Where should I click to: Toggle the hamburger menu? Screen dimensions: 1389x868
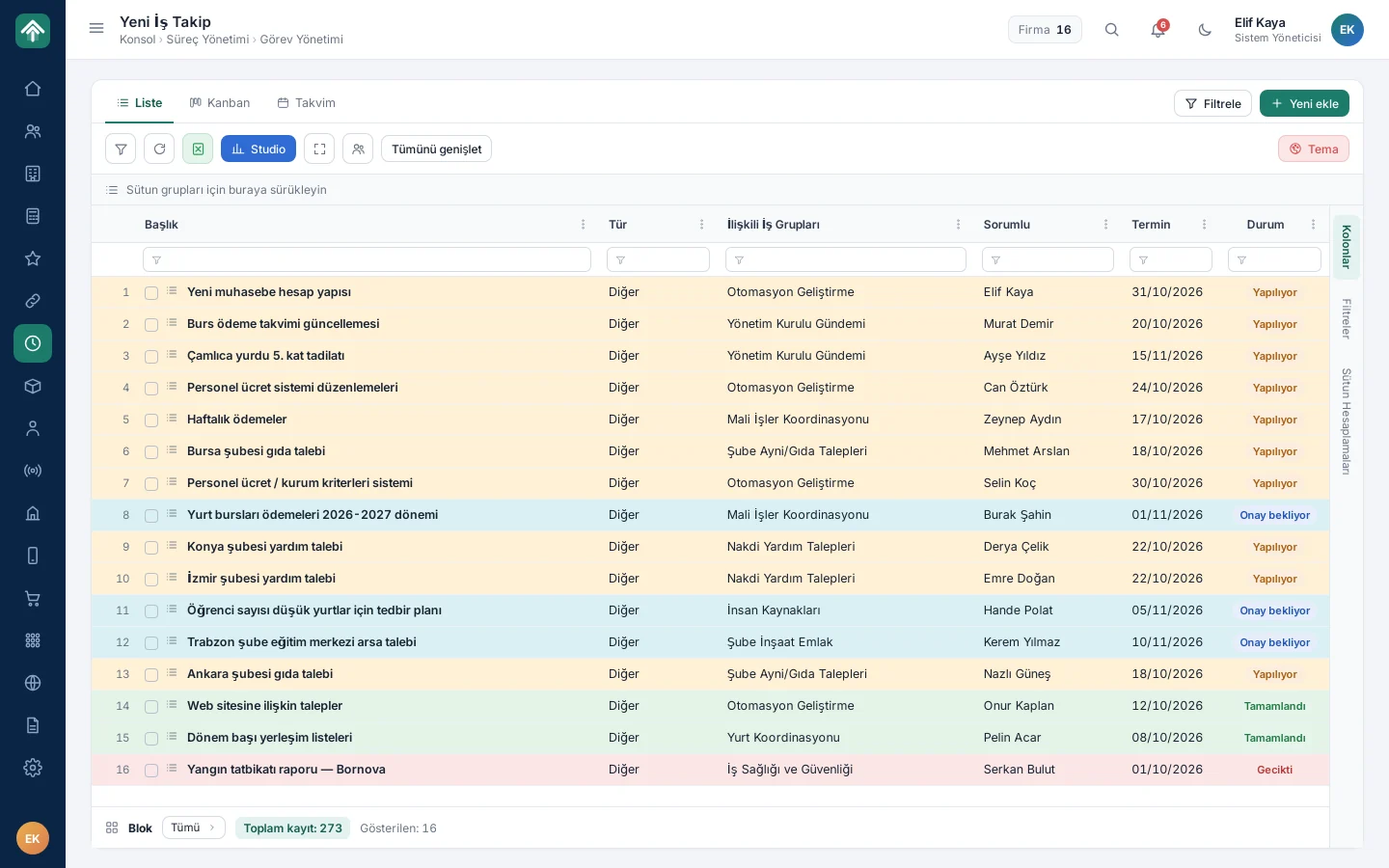(96, 29)
